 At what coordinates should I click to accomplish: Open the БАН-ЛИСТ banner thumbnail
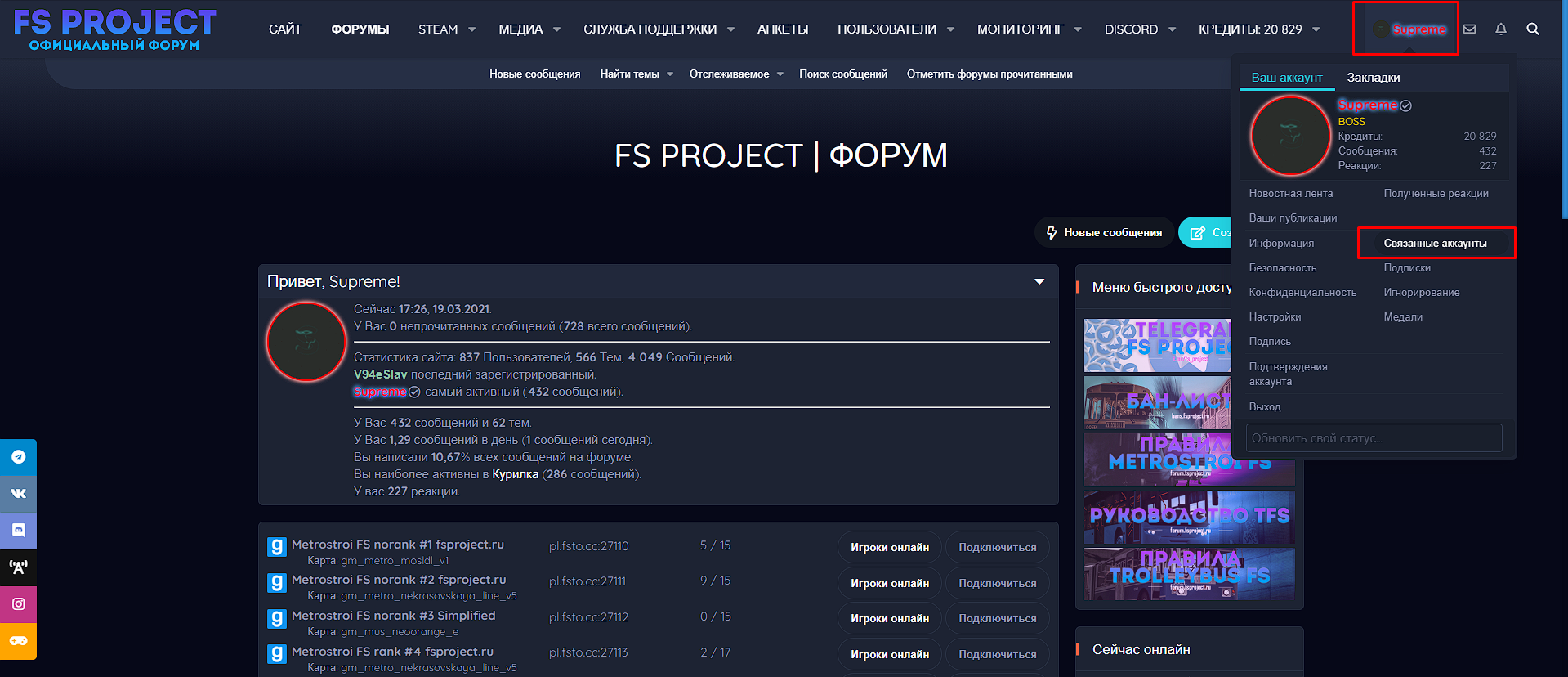[x=1157, y=402]
